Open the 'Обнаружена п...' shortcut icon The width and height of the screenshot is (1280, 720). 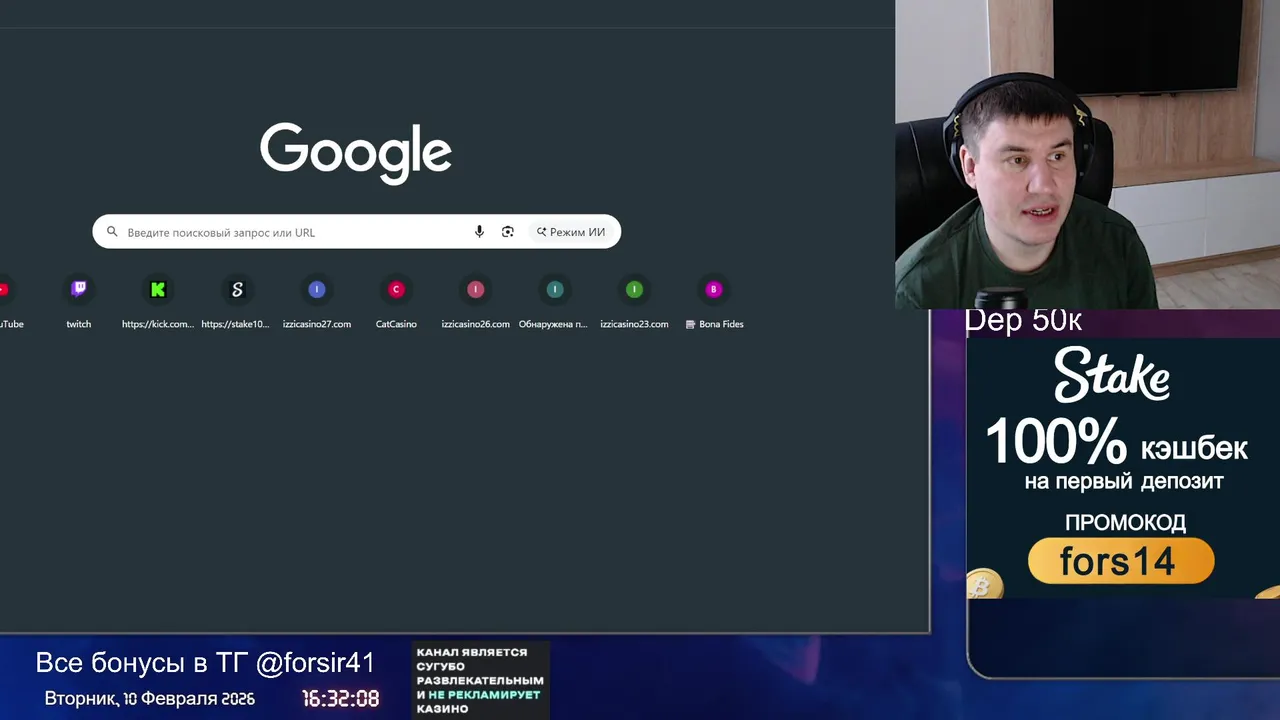pos(555,289)
